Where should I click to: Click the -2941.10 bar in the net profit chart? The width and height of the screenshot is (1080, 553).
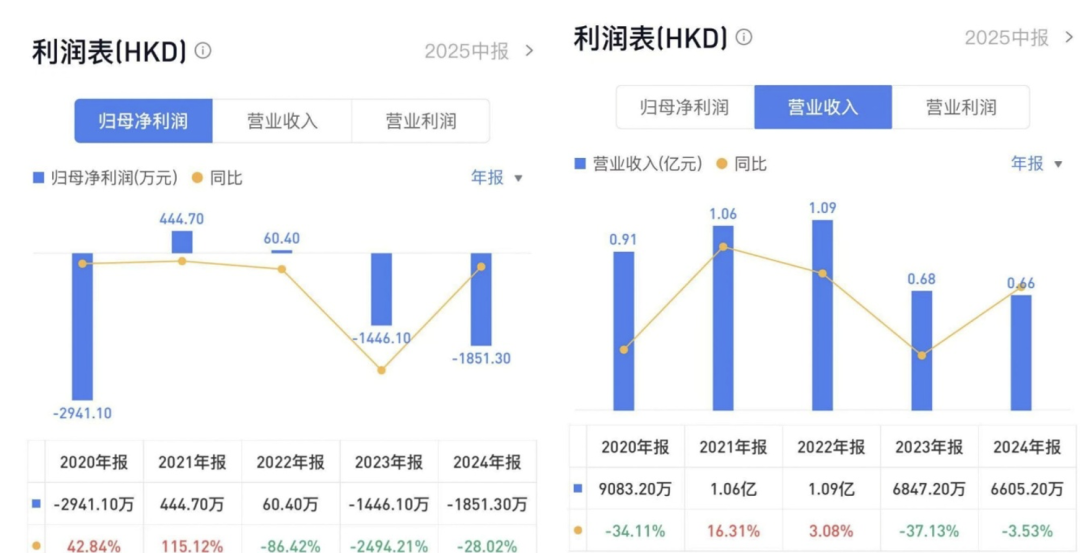(82, 326)
